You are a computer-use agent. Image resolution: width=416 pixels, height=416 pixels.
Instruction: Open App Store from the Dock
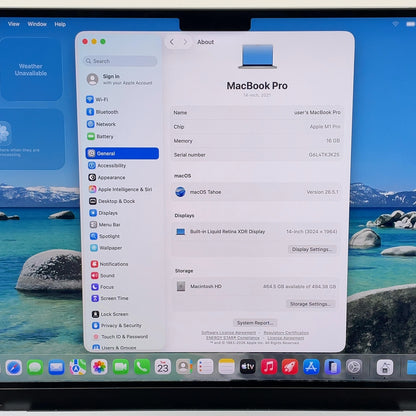311,367
